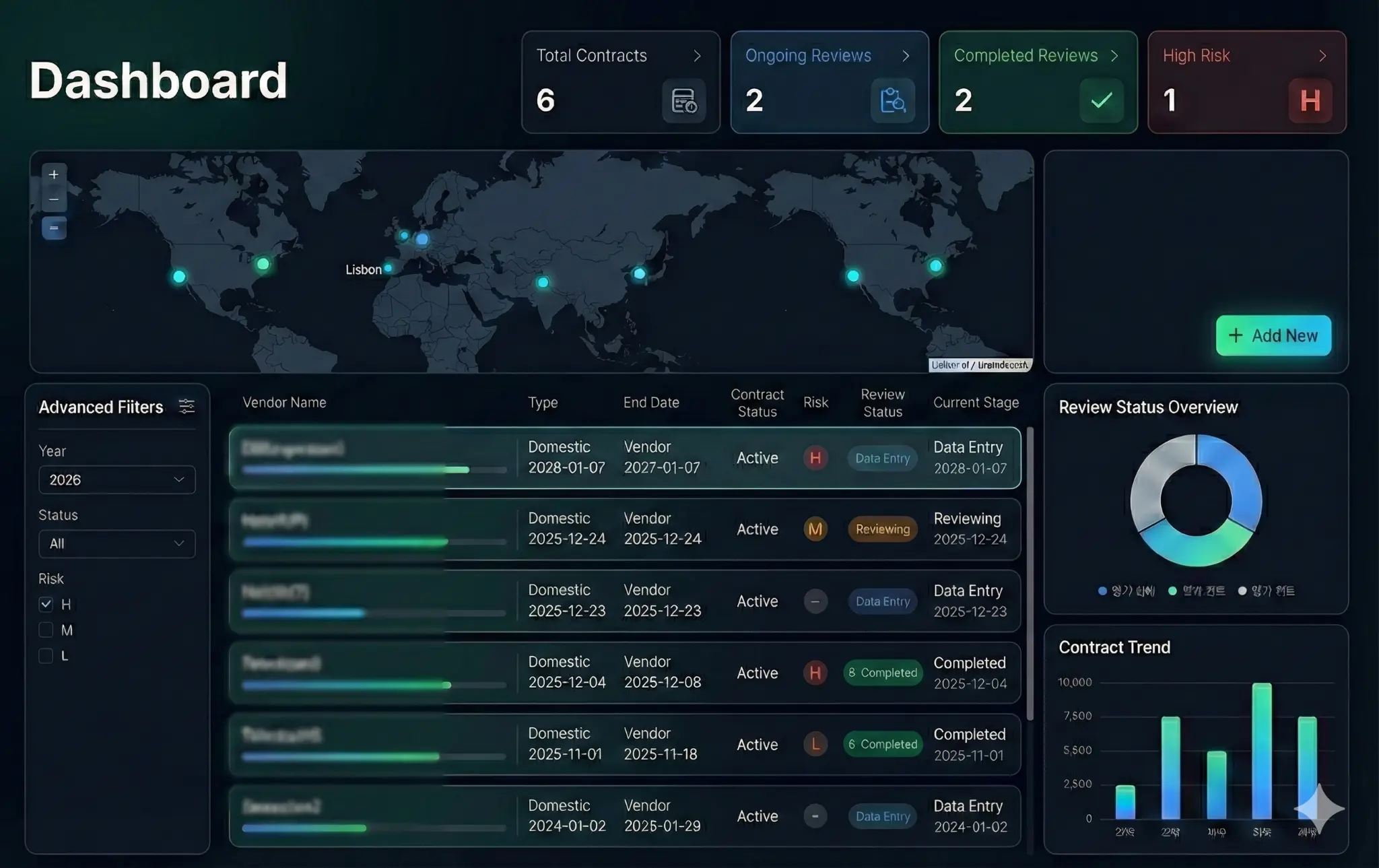Screen dimensions: 1379x868
Task: Expand High Risk card chevron
Action: pyautogui.click(x=1322, y=56)
